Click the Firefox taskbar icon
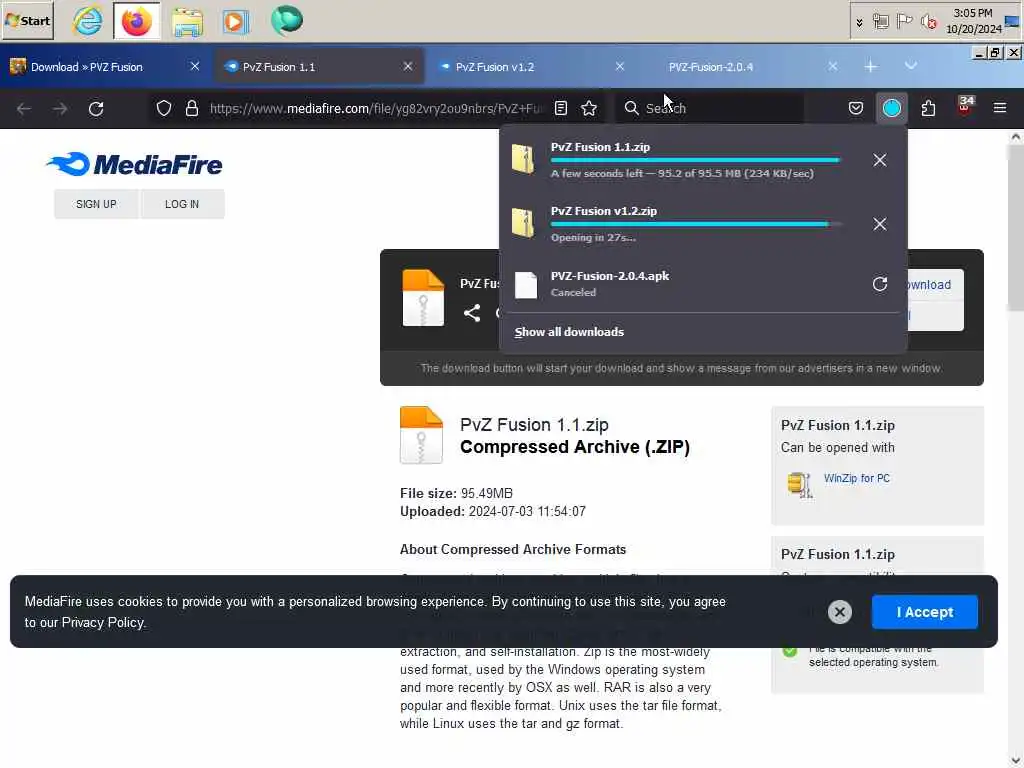This screenshot has width=1024, height=768. click(136, 22)
